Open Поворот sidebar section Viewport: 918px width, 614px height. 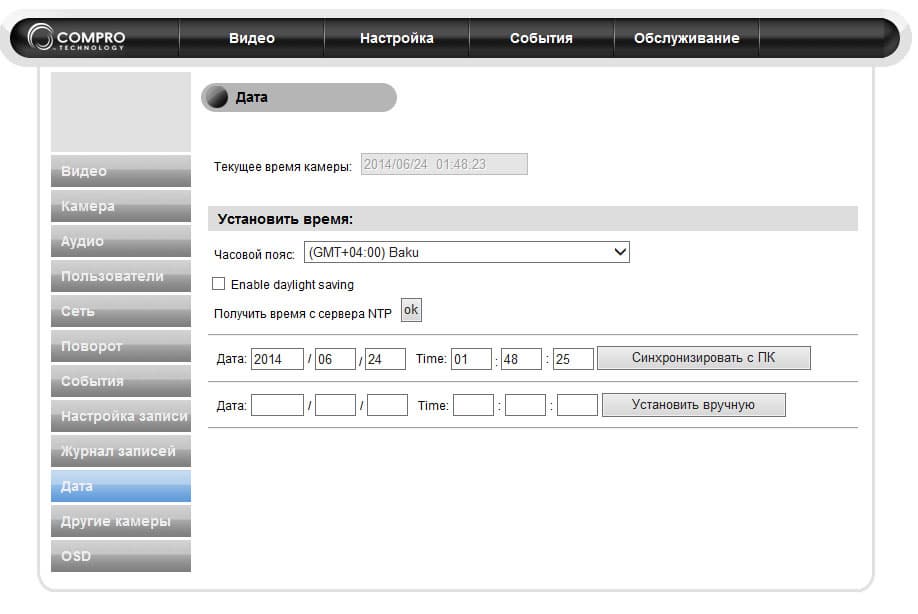[121, 346]
